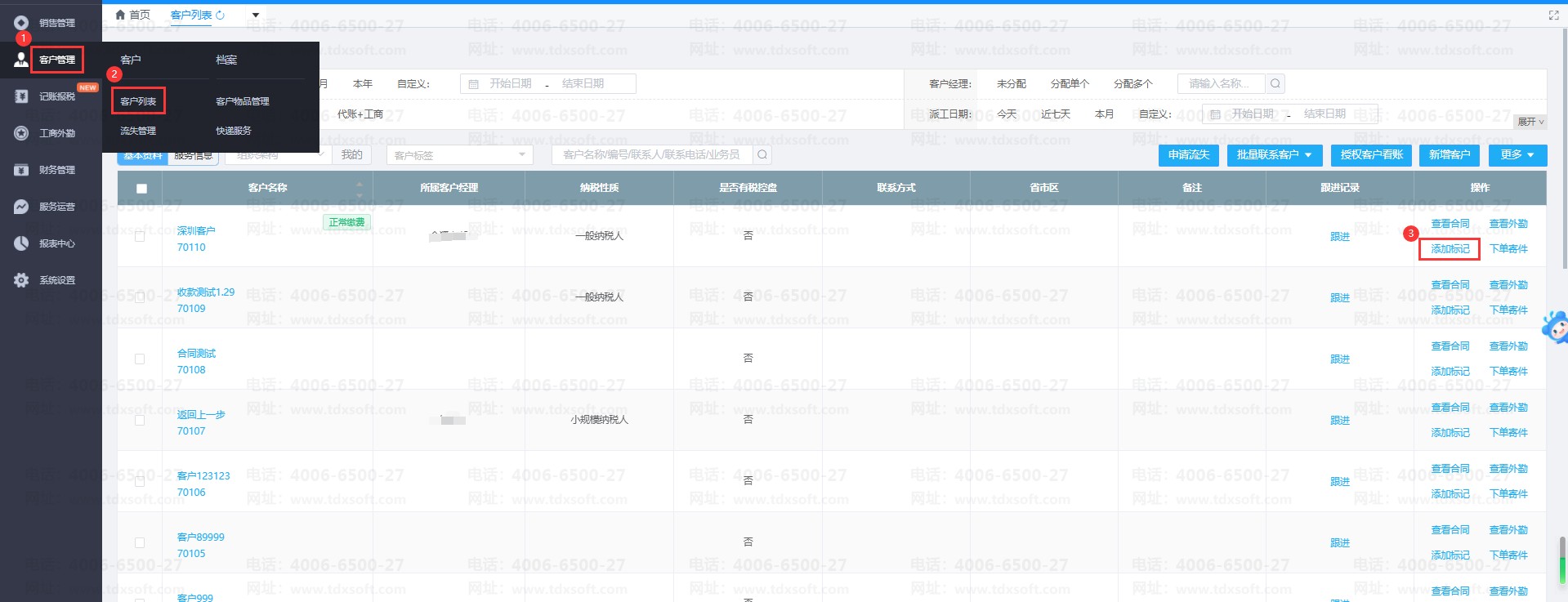
Task: Check the checkbox for 合同测试 row
Action: pyautogui.click(x=140, y=359)
